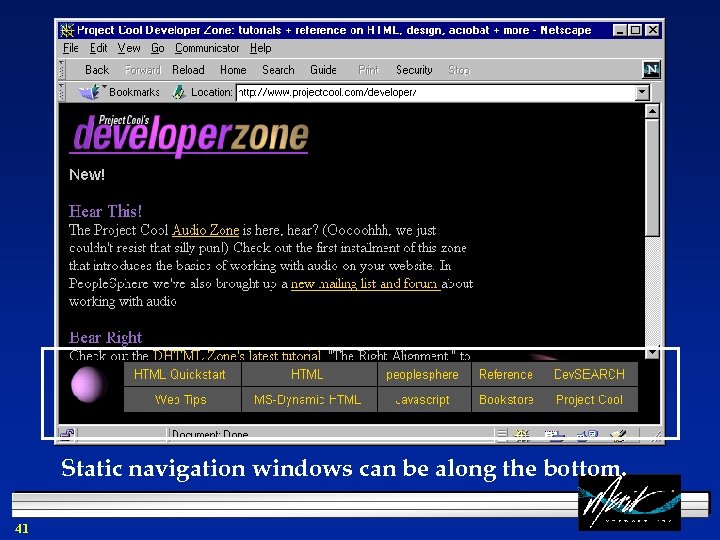Image resolution: width=720 pixels, height=540 pixels.
Task: Click the Reload toolbar button
Action: click(x=188, y=70)
